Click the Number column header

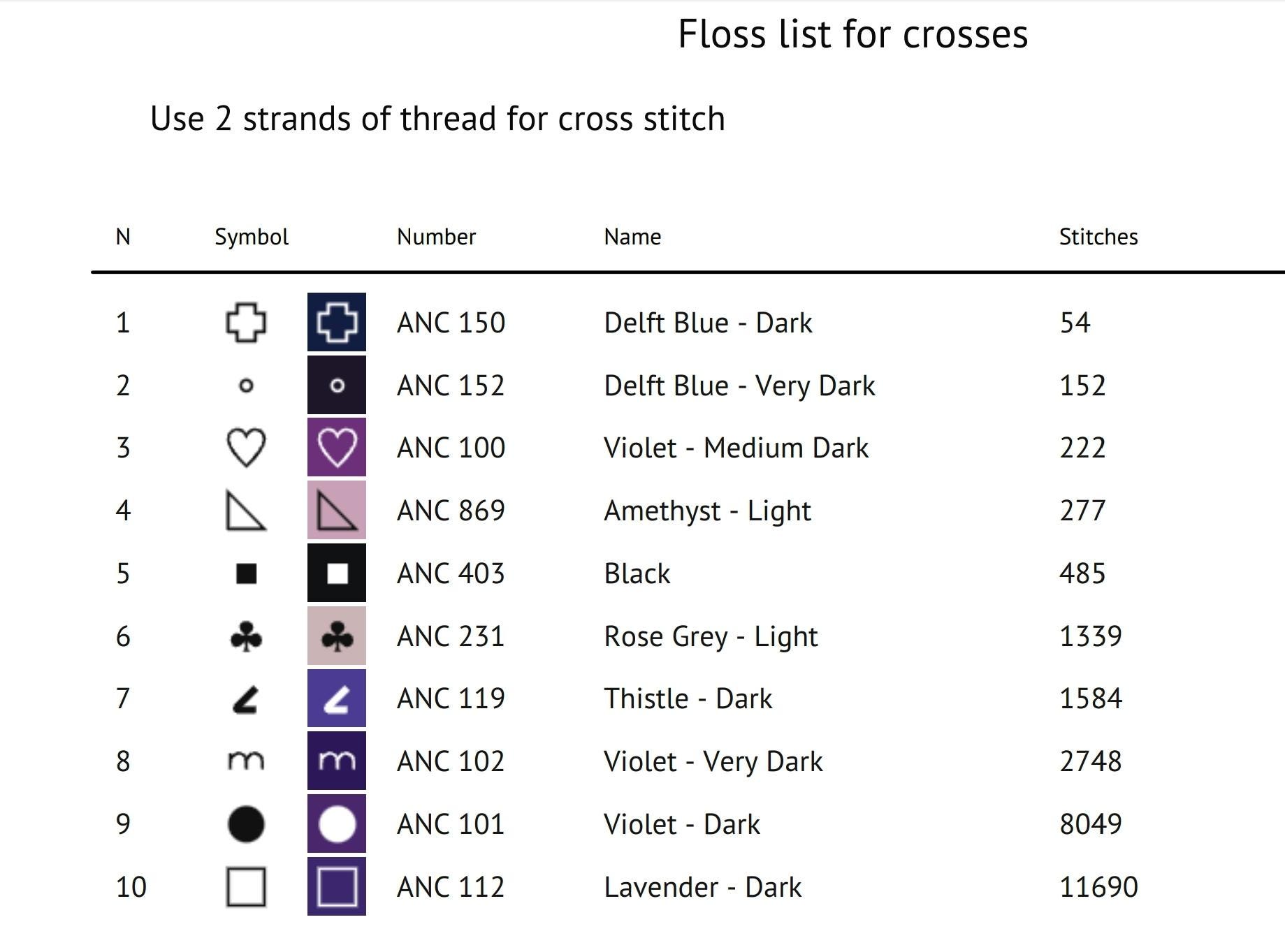click(x=436, y=237)
